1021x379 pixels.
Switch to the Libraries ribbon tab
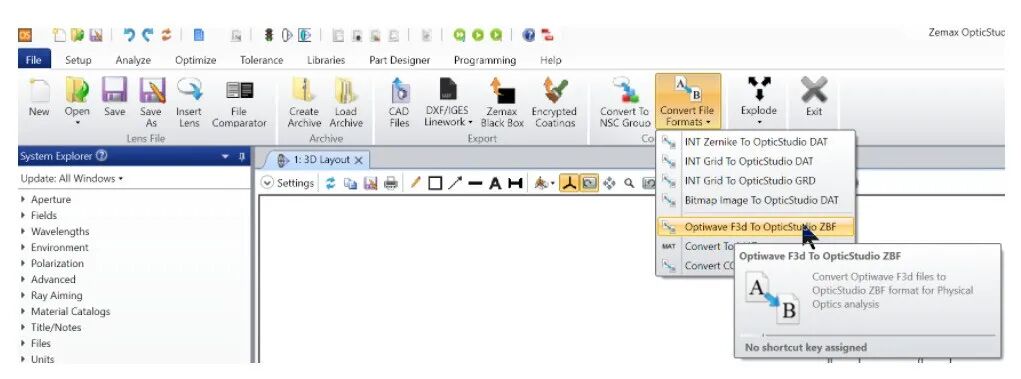tap(326, 60)
